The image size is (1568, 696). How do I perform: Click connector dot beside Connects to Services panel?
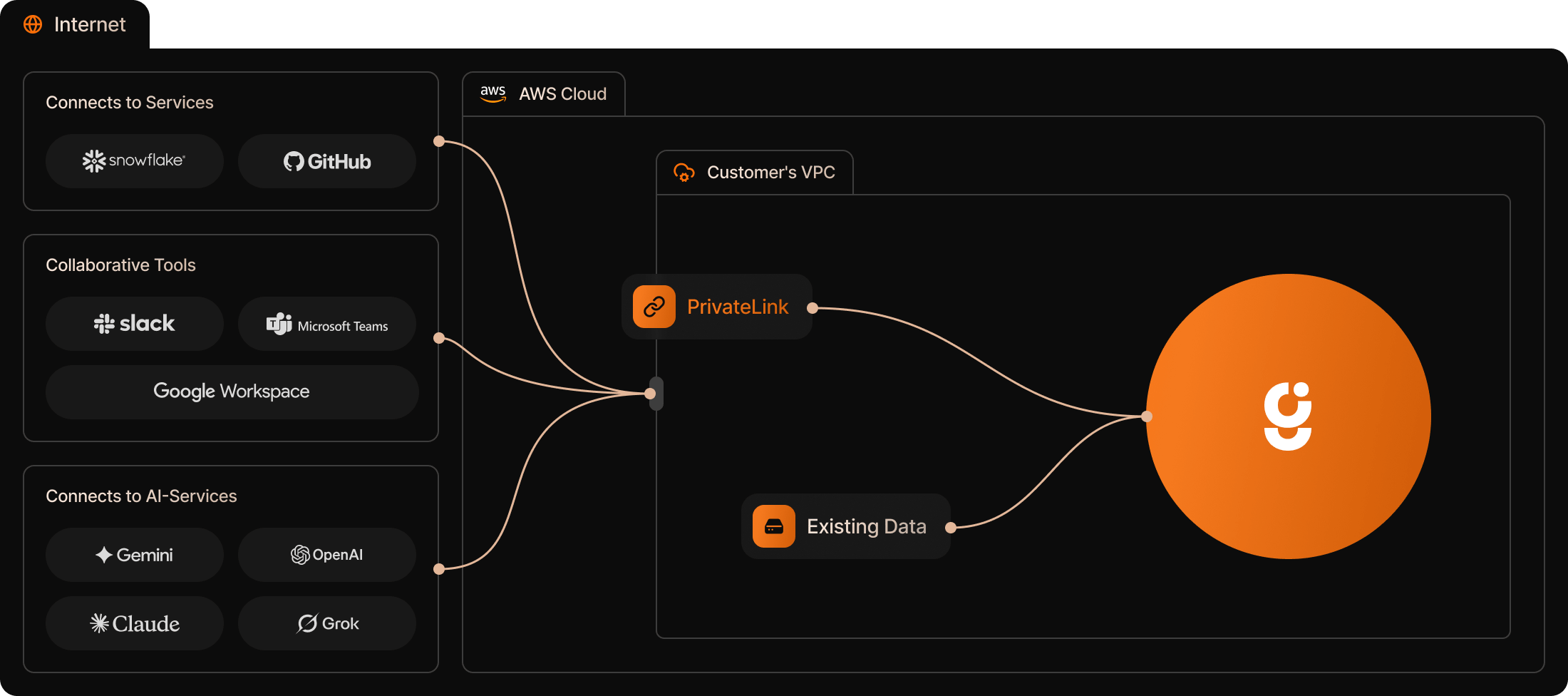(x=439, y=141)
